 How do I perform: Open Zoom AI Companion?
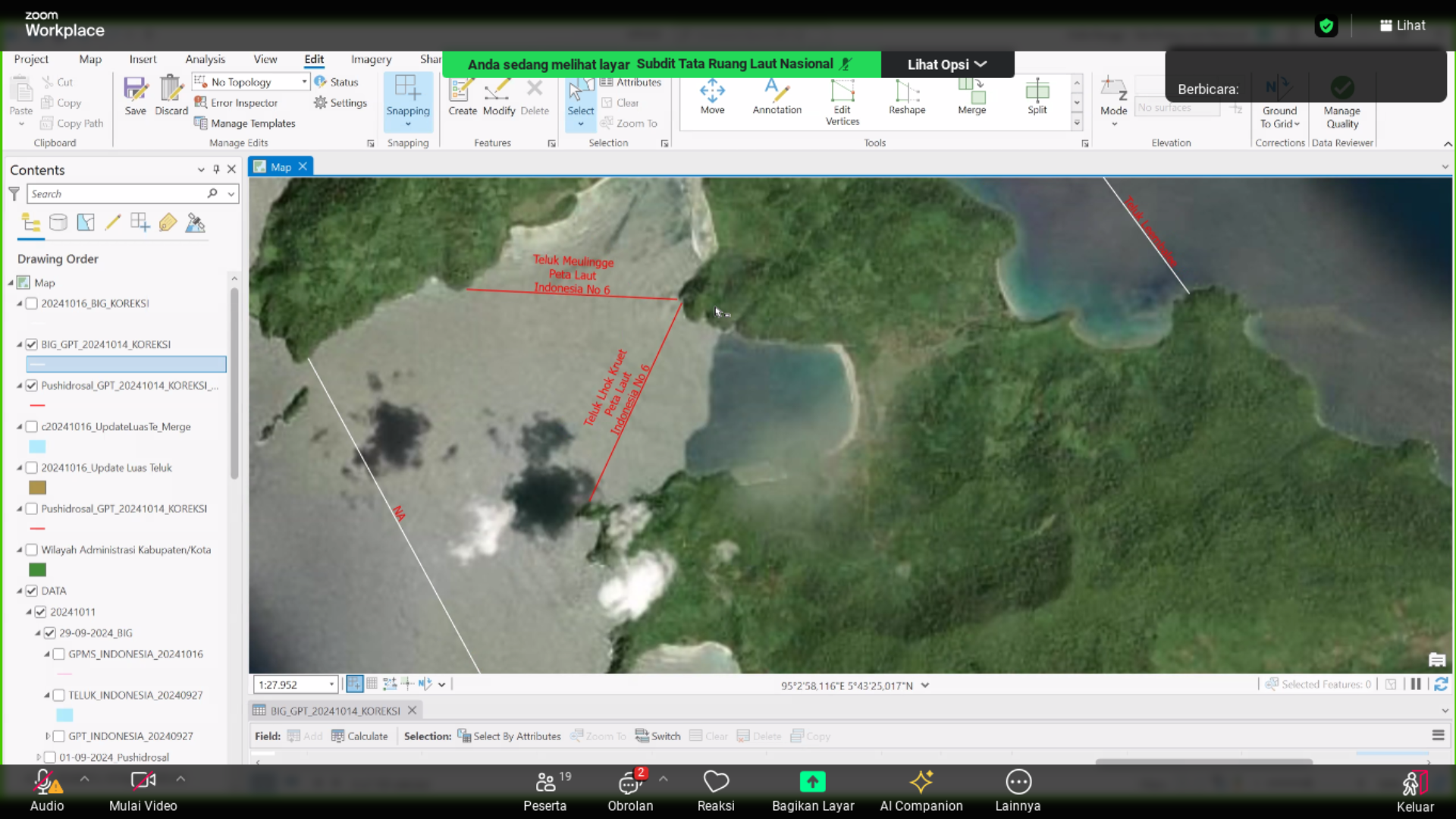921,791
